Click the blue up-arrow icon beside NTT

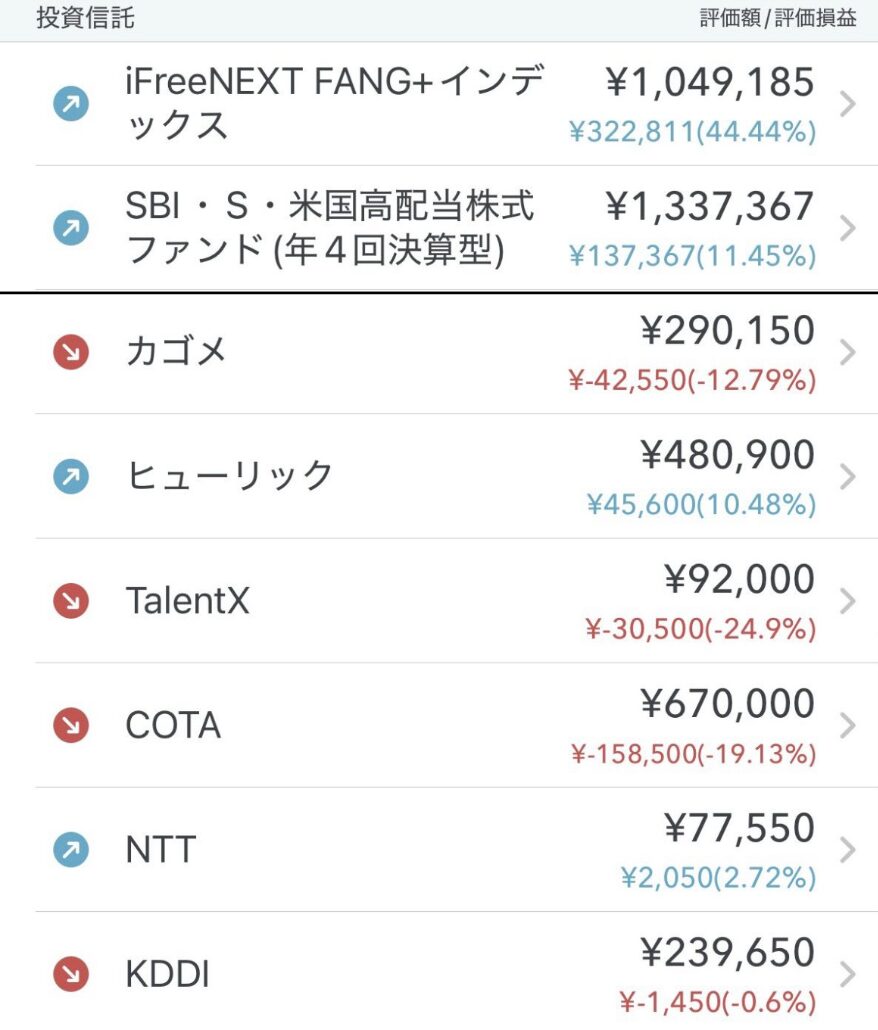(x=70, y=850)
